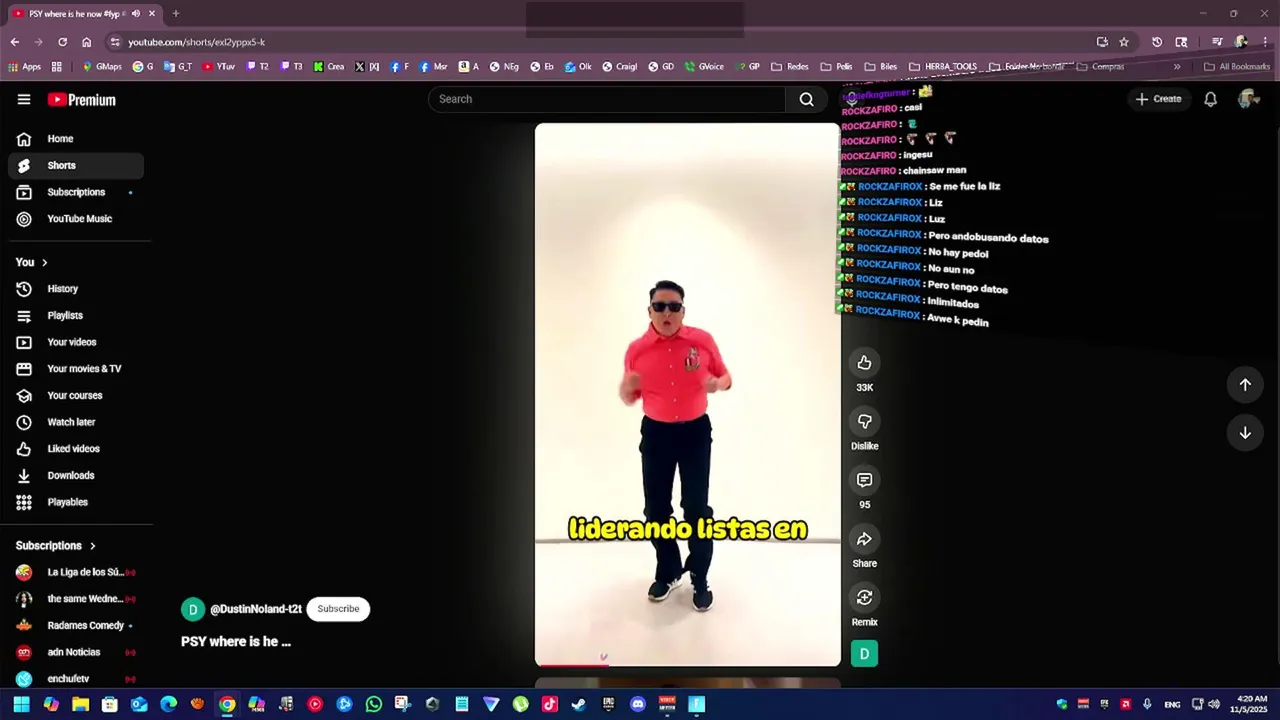
Task: Open Playables in the sidebar
Action: pyautogui.click(x=76, y=502)
